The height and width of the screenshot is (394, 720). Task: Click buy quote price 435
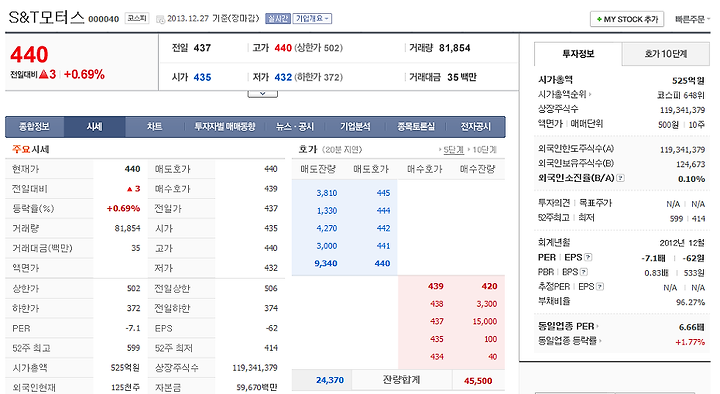[x=437, y=339]
